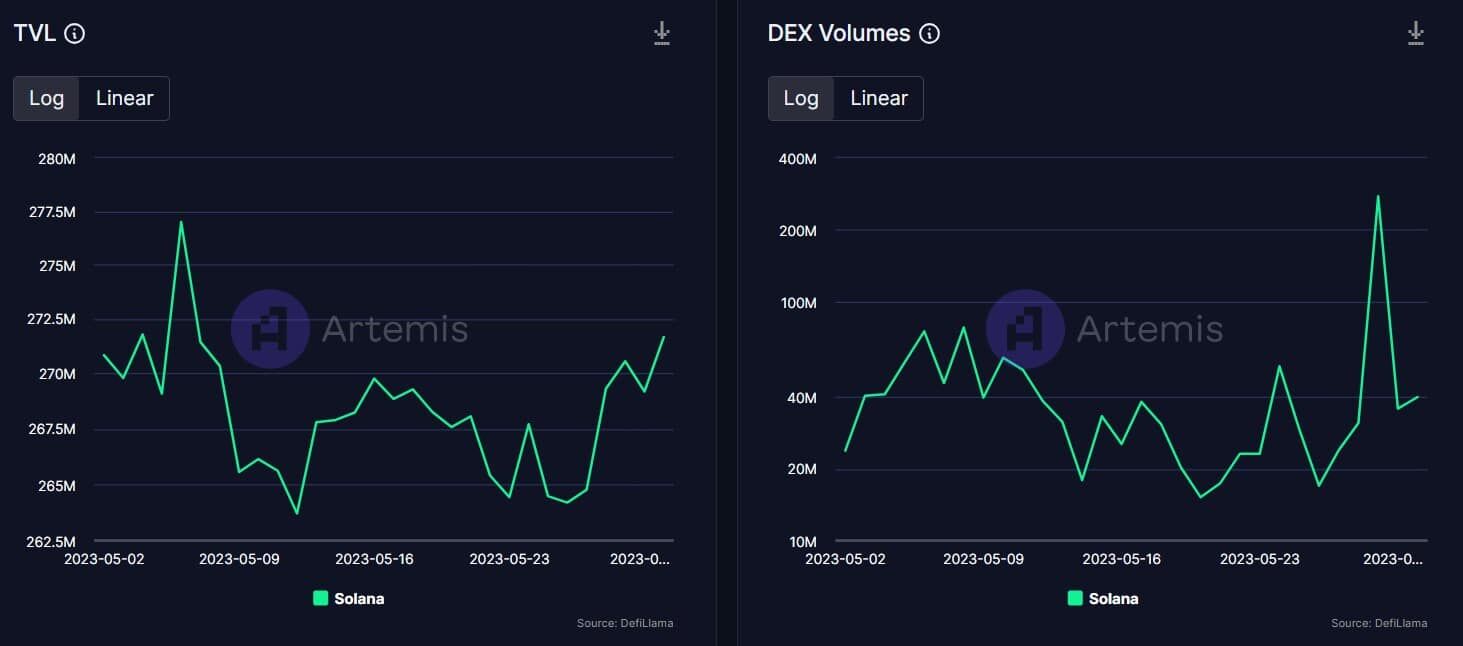Click the Solana legend label under TVL
Image resolution: width=1463 pixels, height=646 pixels.
[359, 598]
